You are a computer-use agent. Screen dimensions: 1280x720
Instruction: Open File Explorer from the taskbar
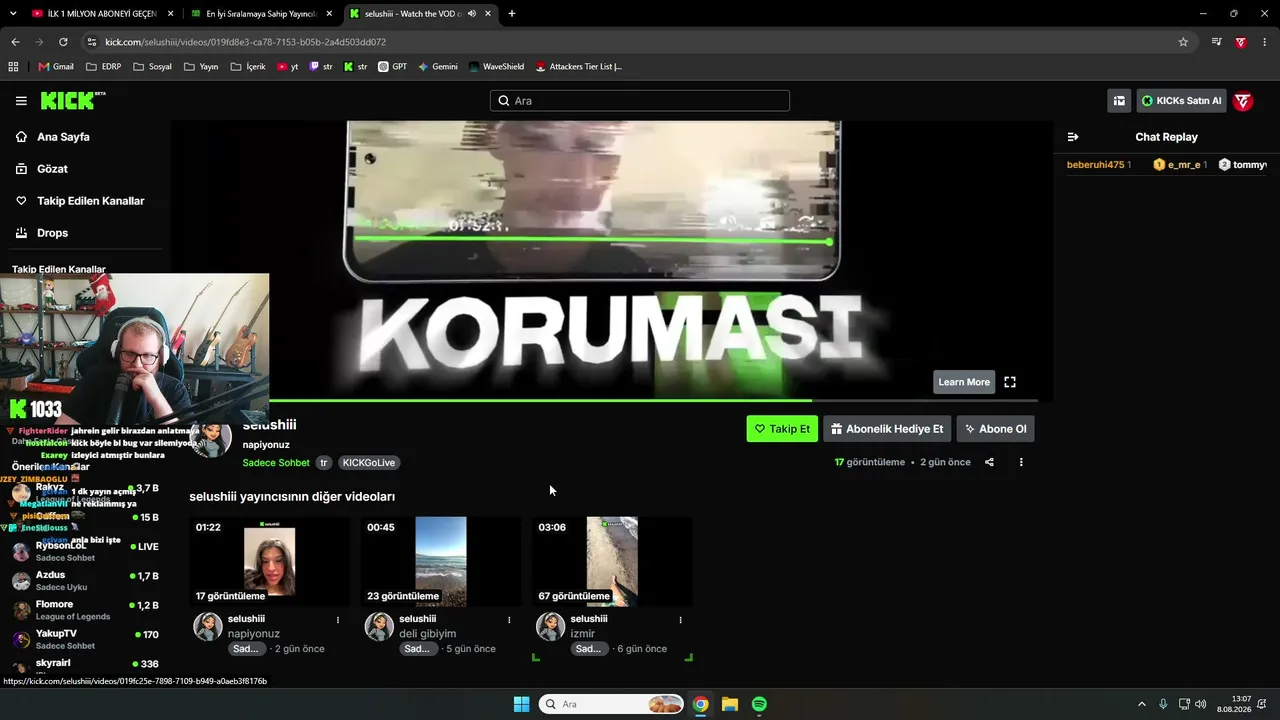(730, 704)
